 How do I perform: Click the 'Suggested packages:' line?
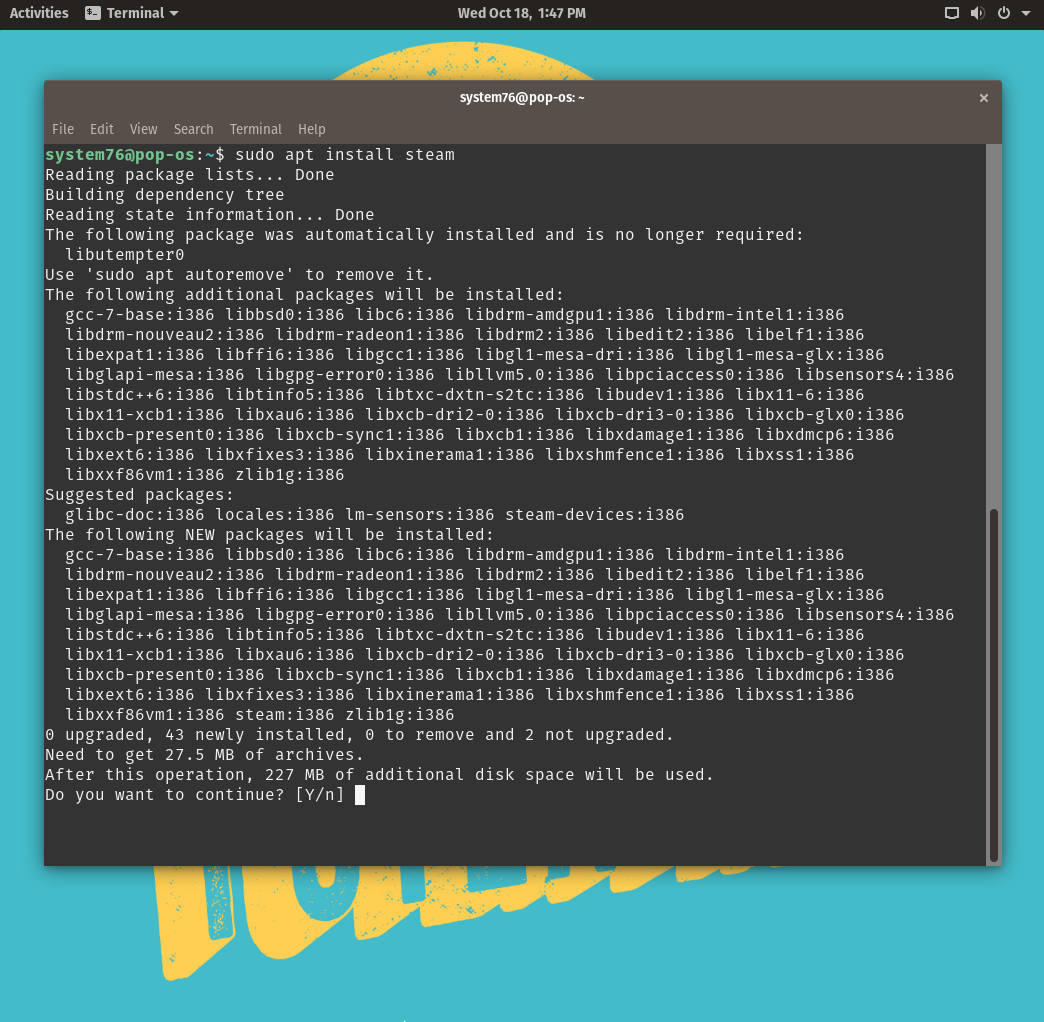click(x=139, y=495)
